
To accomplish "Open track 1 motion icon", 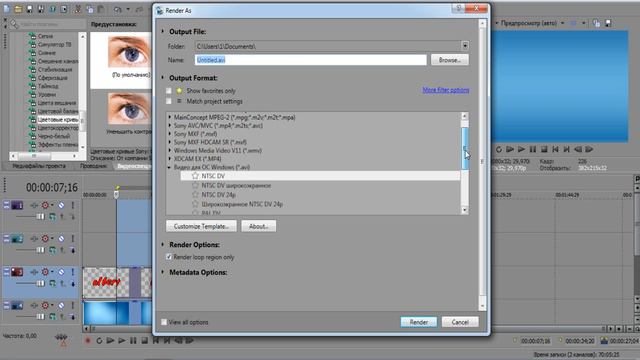I will 34,205.
